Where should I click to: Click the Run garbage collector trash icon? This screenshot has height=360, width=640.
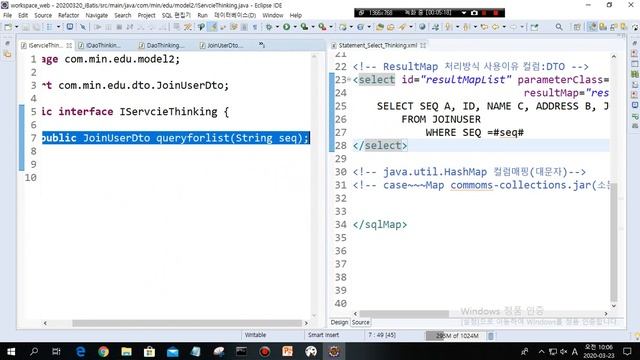(491, 336)
